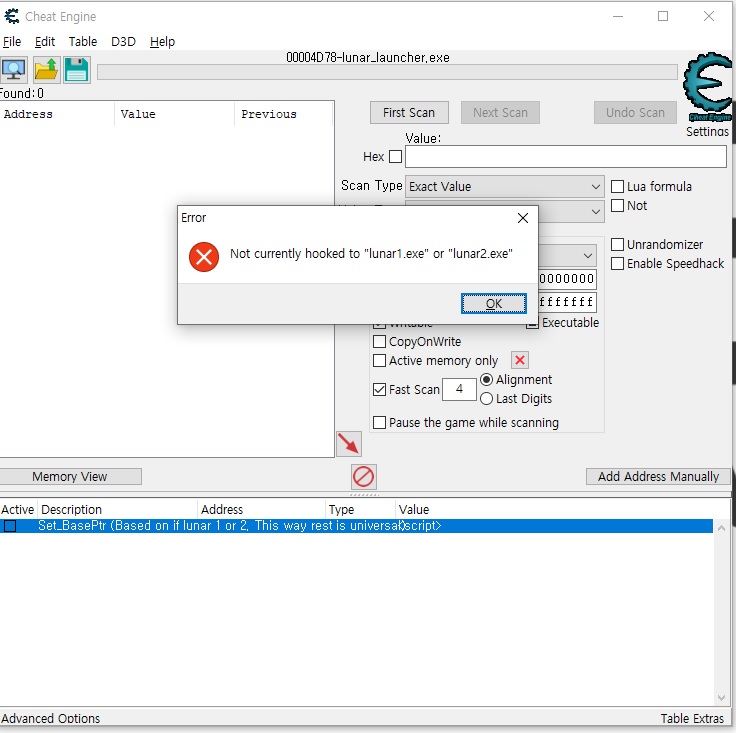
Task: Click the address table Address column header
Action: (261, 509)
